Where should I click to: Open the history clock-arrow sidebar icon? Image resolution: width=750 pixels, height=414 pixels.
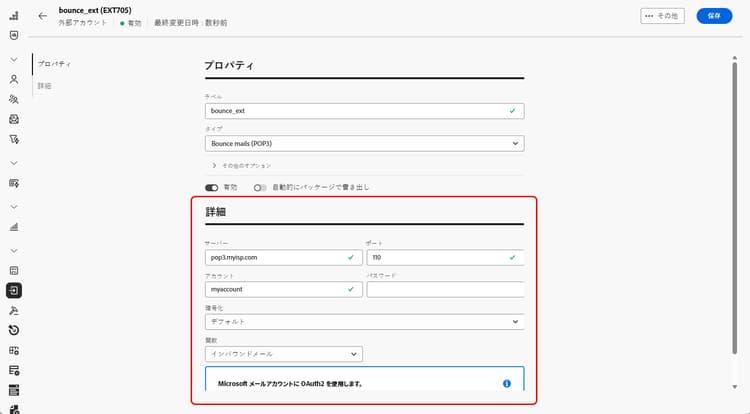14,330
